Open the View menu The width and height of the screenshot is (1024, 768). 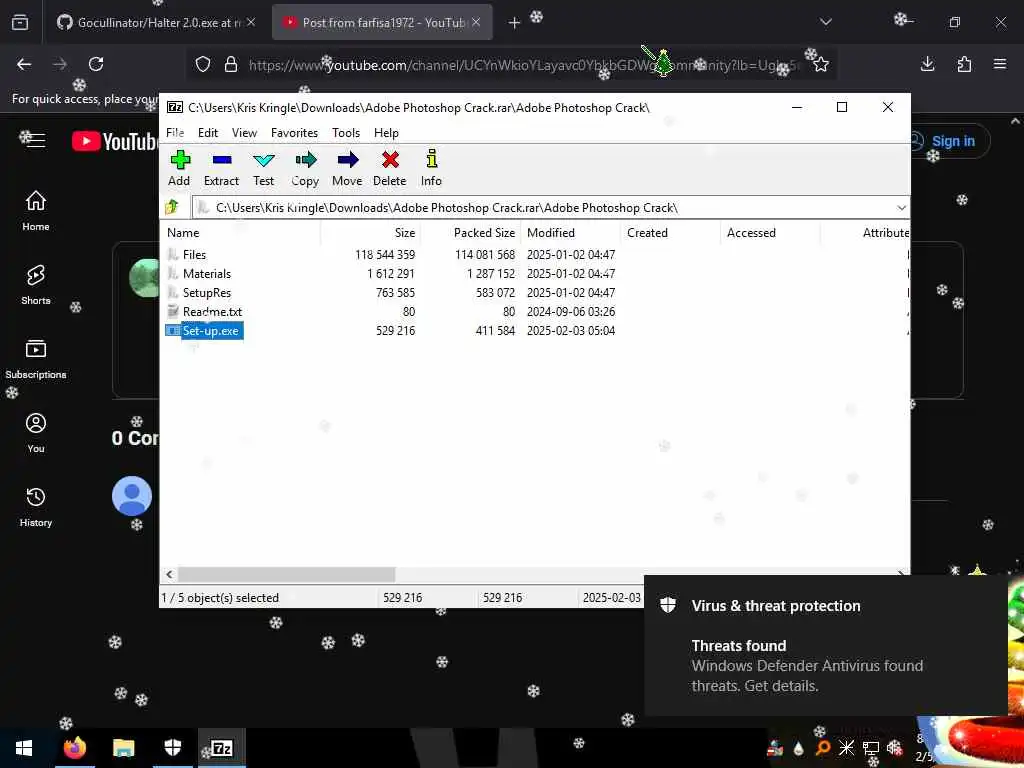coord(244,133)
